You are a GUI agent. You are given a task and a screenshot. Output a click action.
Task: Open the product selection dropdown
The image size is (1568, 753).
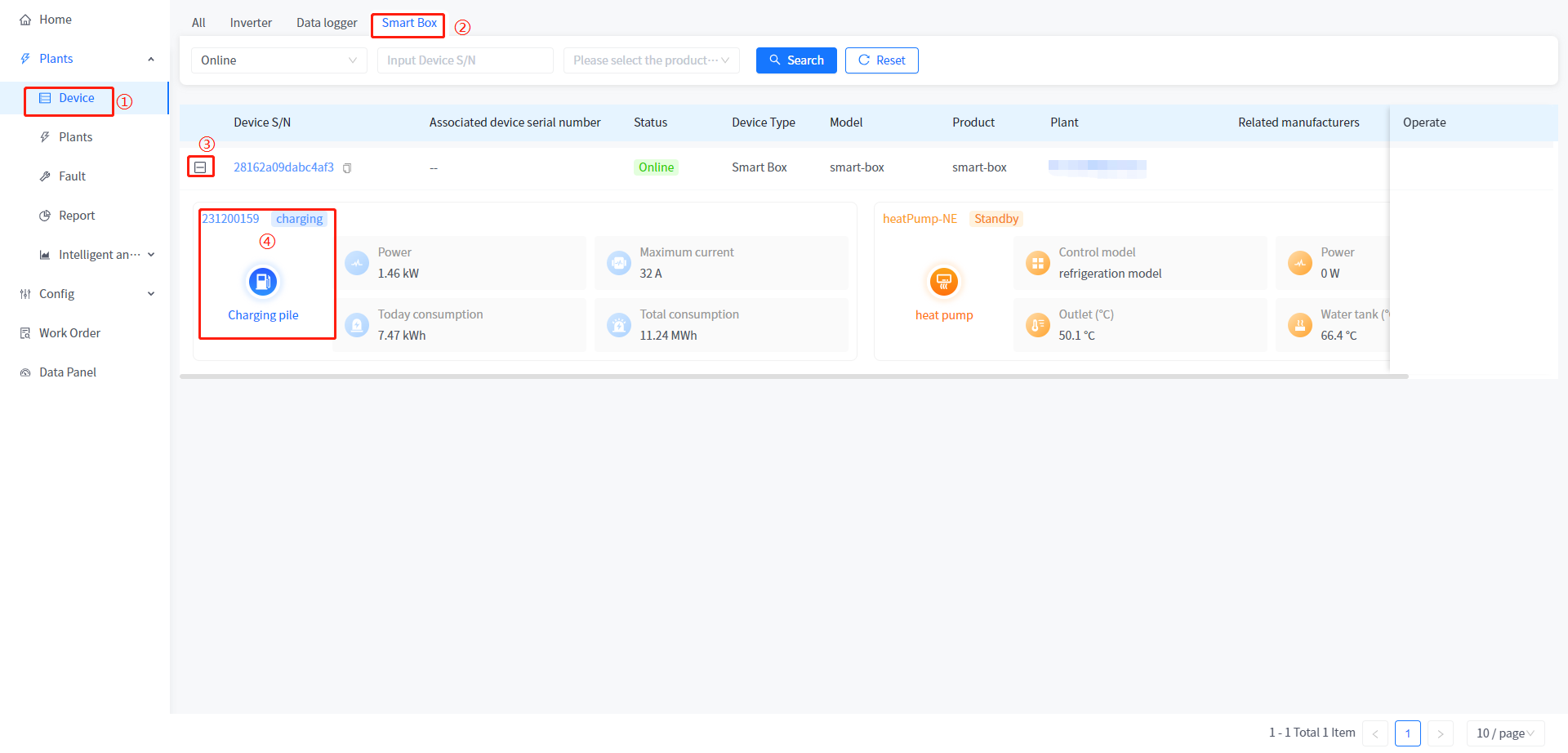coord(651,60)
